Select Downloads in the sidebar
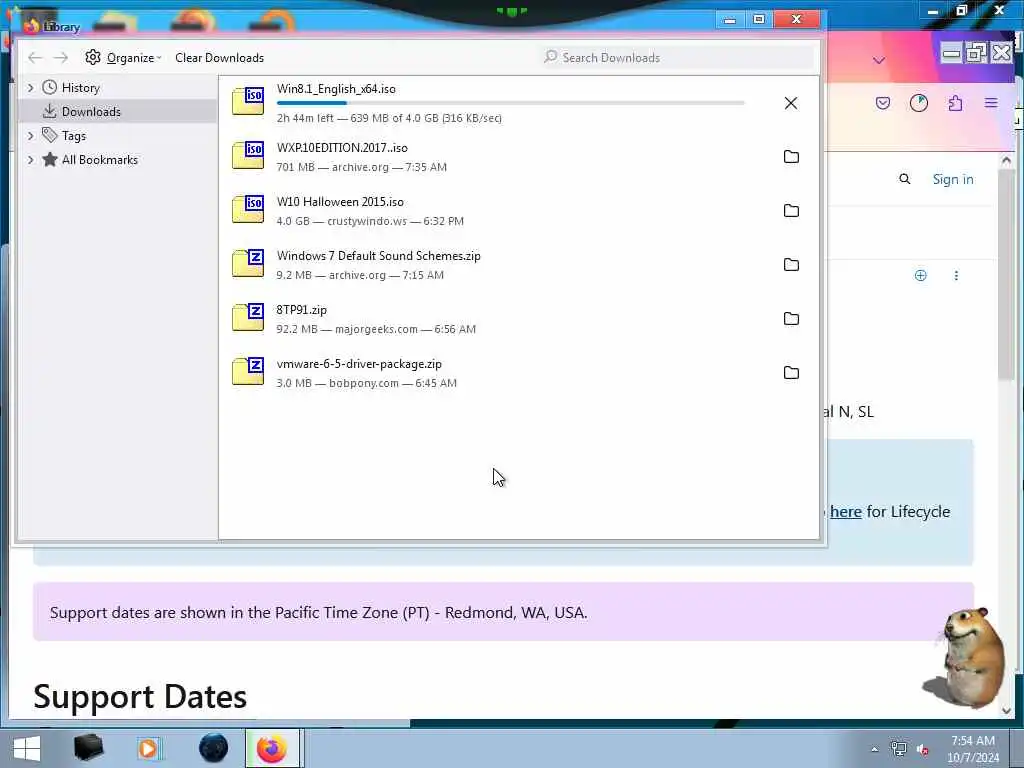 [x=91, y=112]
